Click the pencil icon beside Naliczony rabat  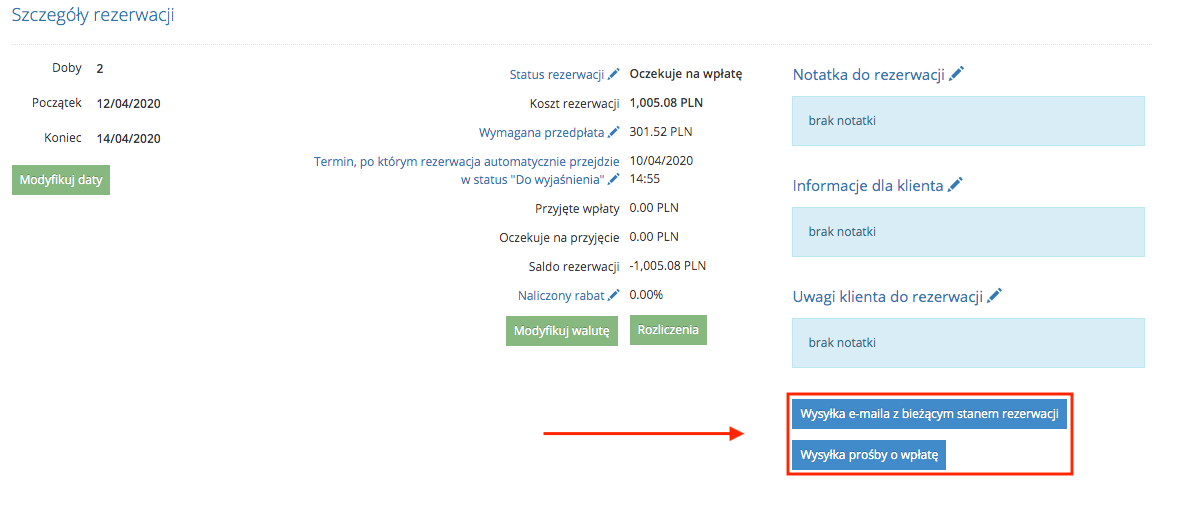point(614,295)
